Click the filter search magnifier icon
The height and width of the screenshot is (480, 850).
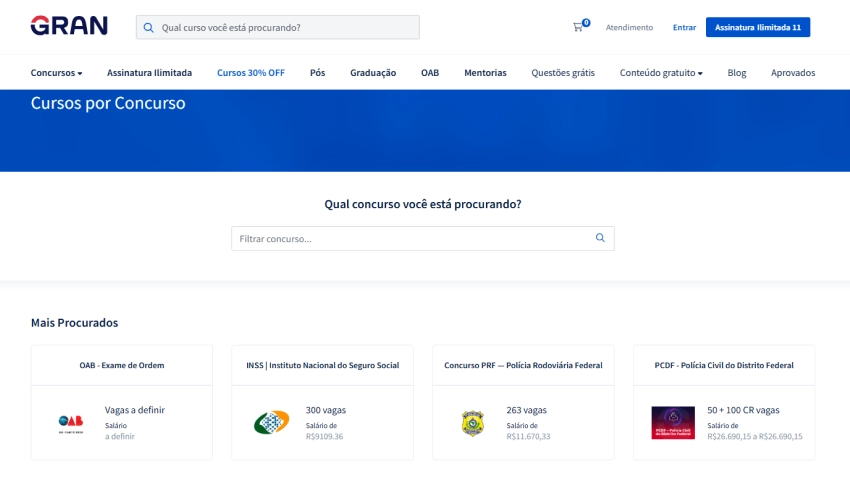[600, 238]
